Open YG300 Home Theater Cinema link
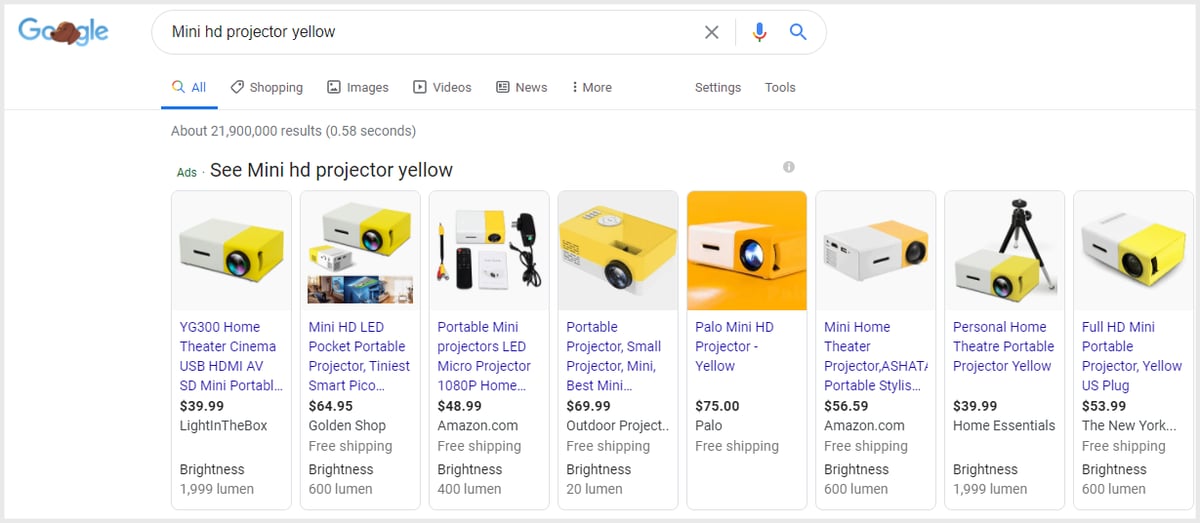The width and height of the screenshot is (1200, 523). tap(231, 356)
